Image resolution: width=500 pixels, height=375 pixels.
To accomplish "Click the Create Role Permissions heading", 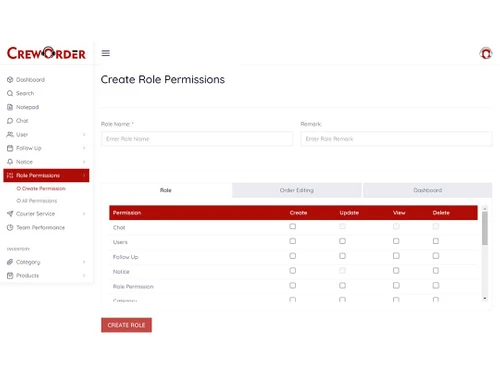I will (x=163, y=79).
